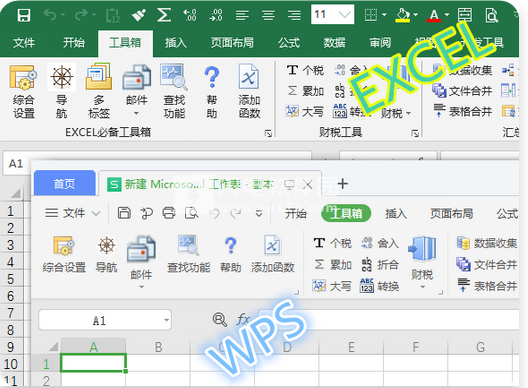Open 页面布局 tab in Excel ribbon
This screenshot has width=528, height=388.
232,43
